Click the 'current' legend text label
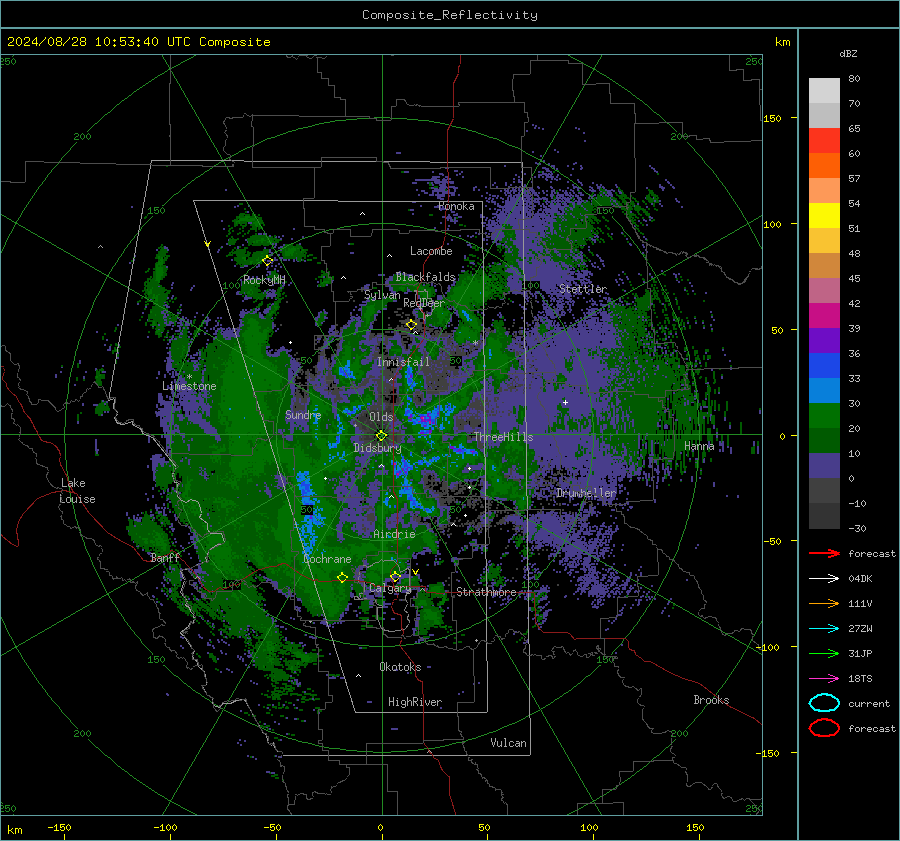The width and height of the screenshot is (900, 841). click(869, 703)
